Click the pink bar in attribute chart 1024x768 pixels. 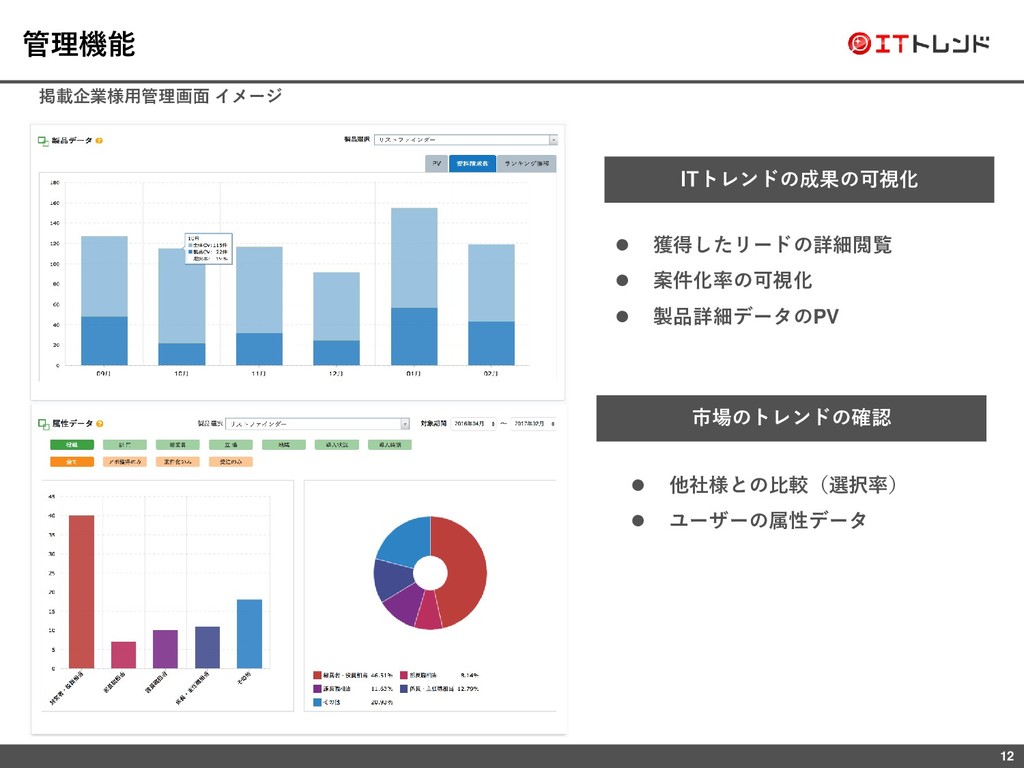click(x=123, y=655)
